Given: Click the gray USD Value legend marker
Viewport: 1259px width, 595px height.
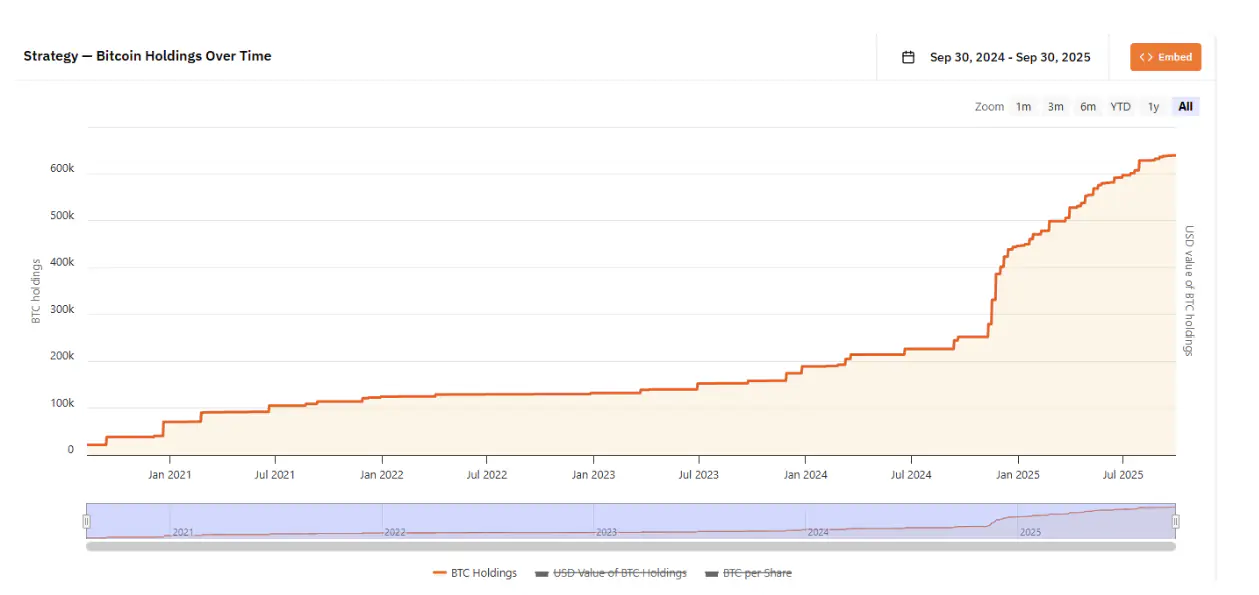Looking at the screenshot, I should pos(543,573).
